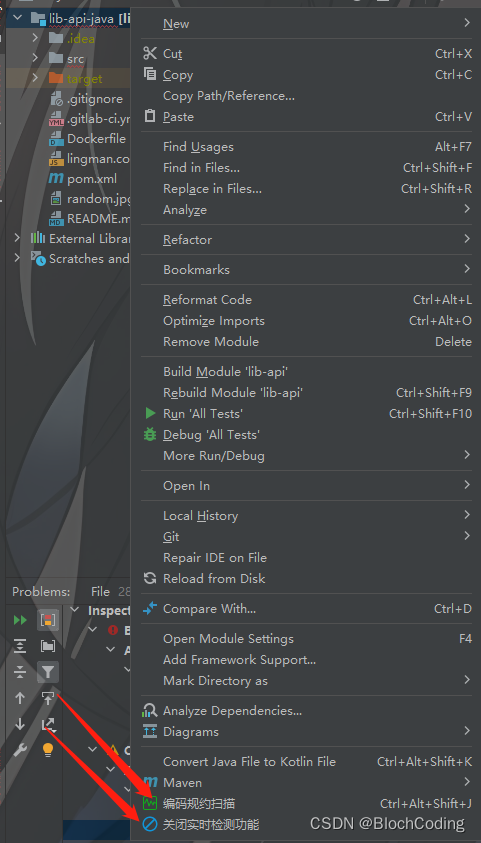Choose Build Module 'lib-api'
The height and width of the screenshot is (843, 481).
point(306,371)
